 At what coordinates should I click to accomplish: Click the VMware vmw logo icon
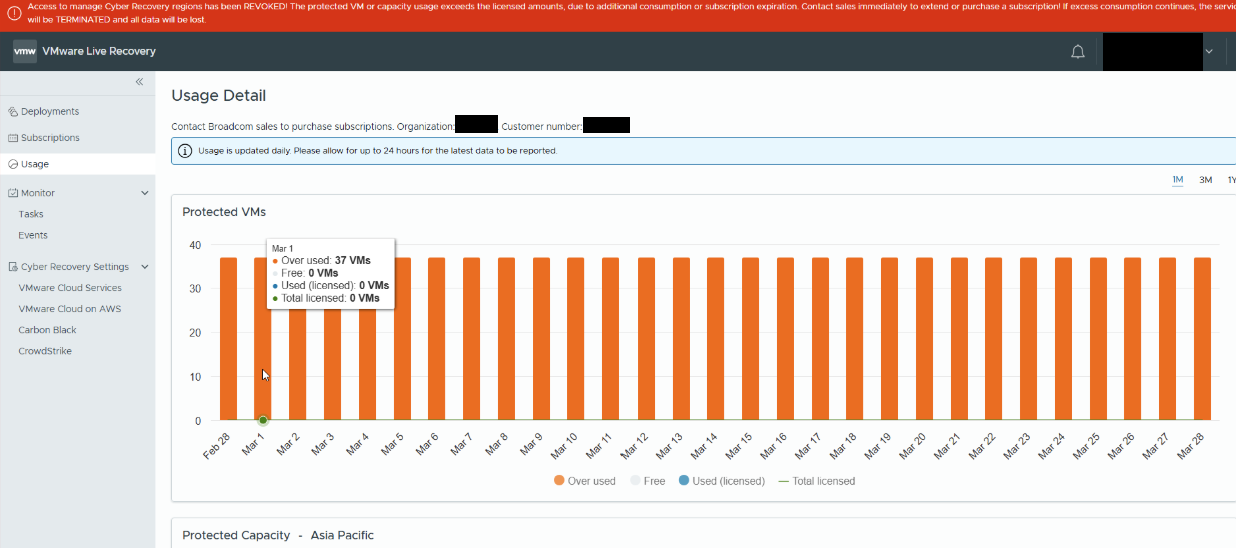(x=25, y=51)
